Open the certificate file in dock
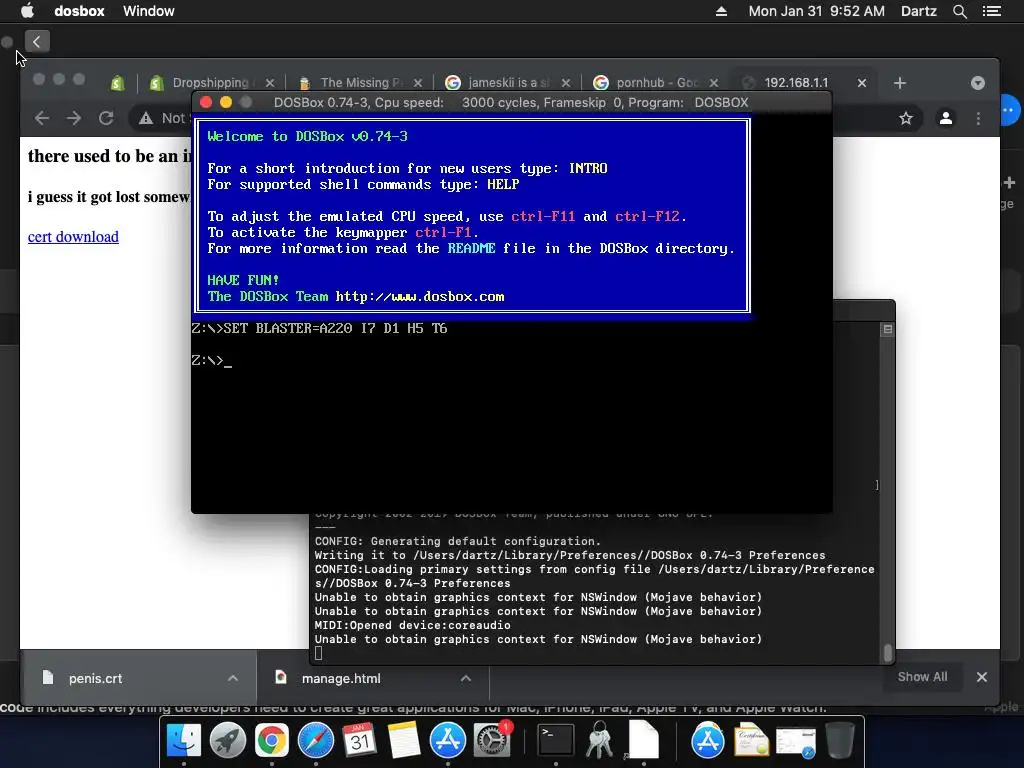Screen dimensions: 1024x768 tap(752, 742)
